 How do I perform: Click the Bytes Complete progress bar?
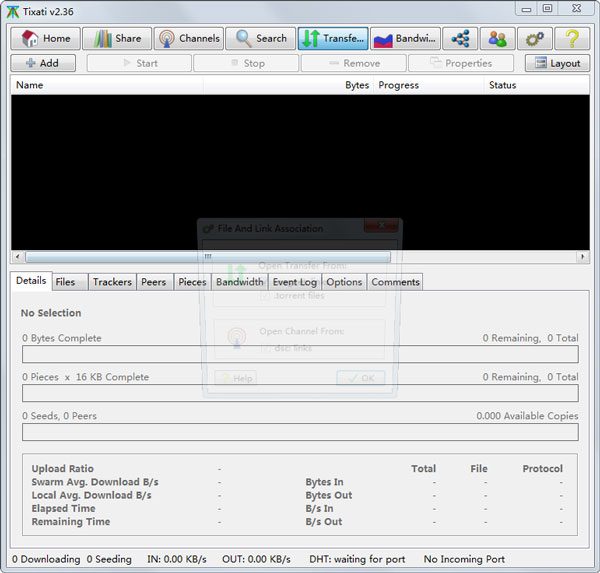point(300,354)
